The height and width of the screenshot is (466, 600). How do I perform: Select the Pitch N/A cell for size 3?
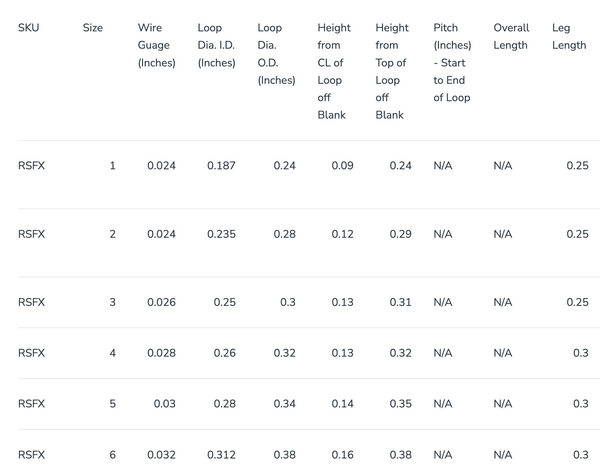click(x=443, y=302)
